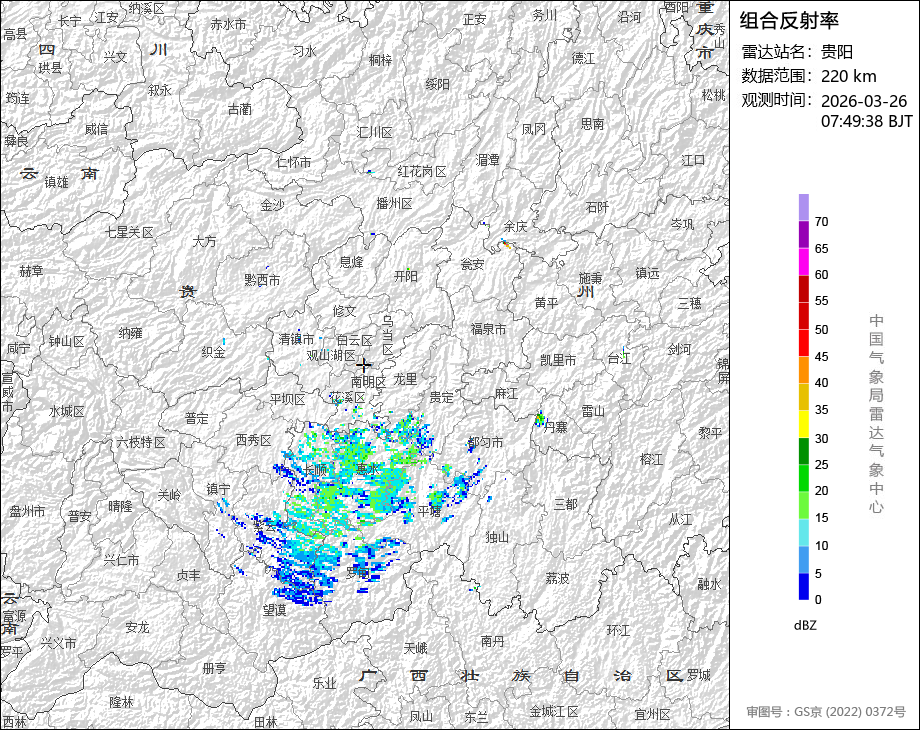Click the 西秀区 label
This screenshot has width=920, height=730.
tap(253, 440)
